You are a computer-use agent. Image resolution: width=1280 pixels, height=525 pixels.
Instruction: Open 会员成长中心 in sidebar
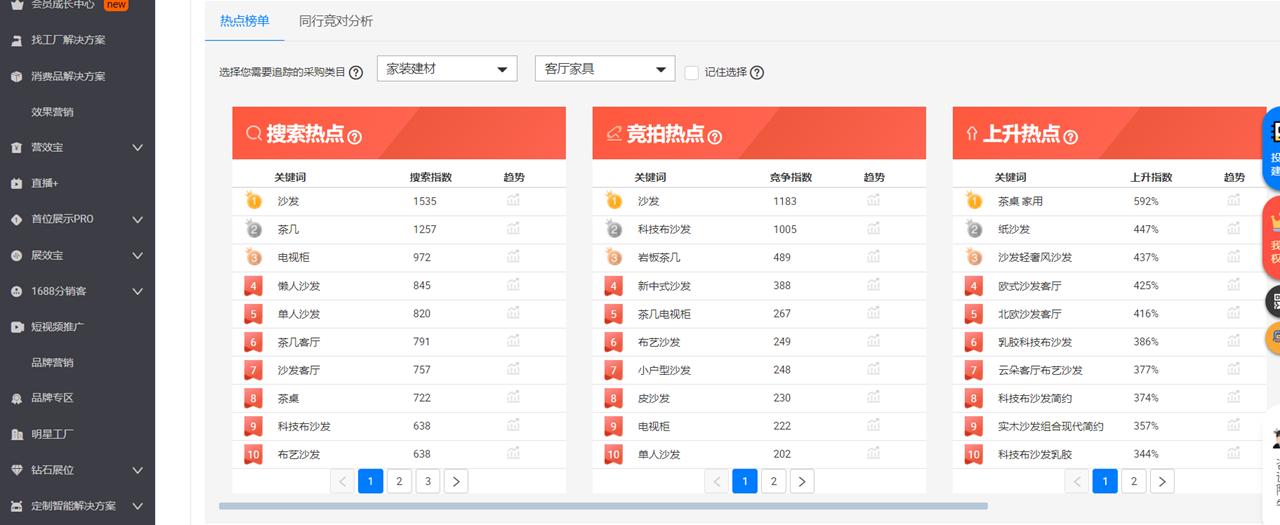click(63, 5)
